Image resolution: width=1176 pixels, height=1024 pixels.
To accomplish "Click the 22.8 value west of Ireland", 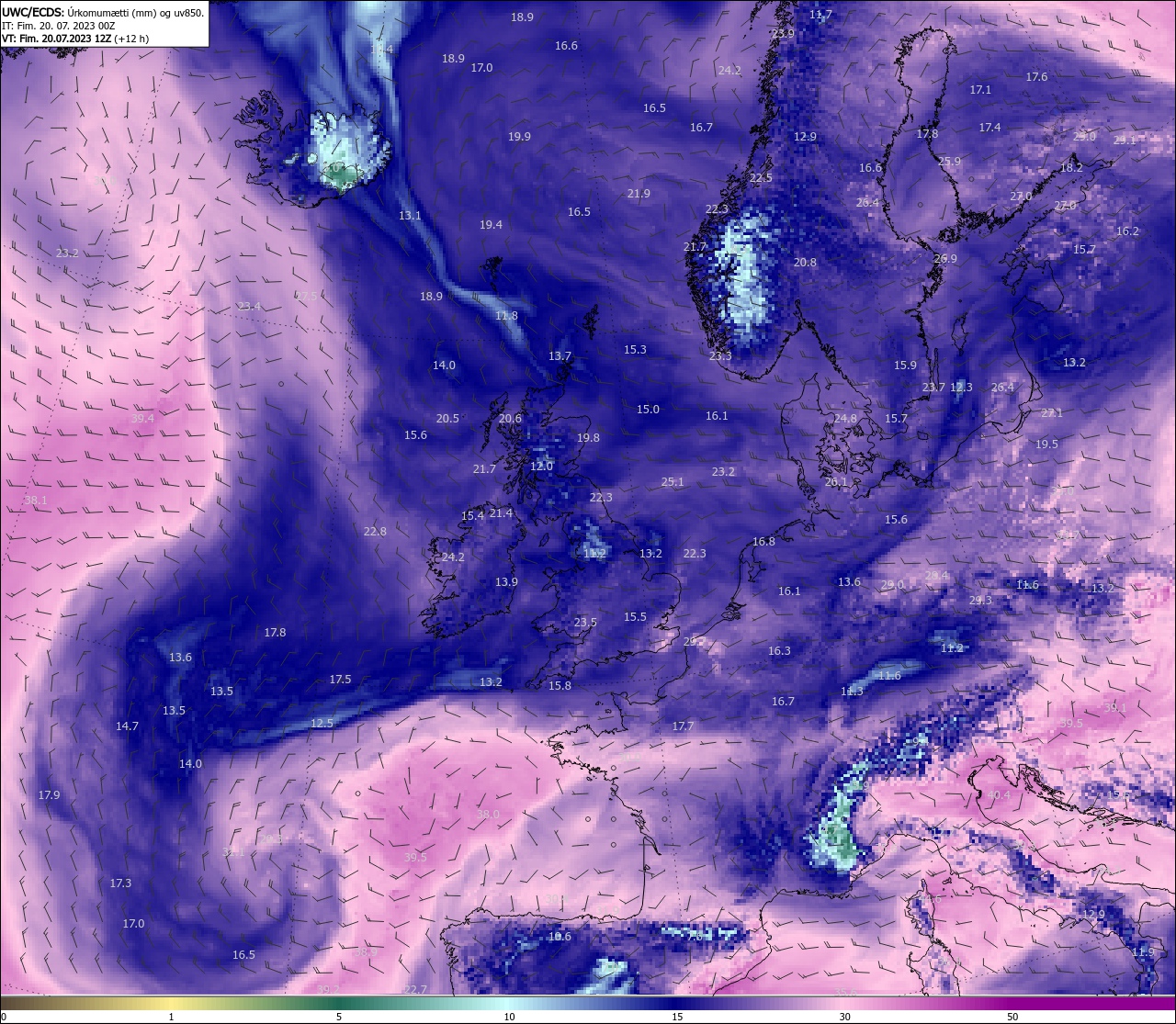I will point(375,532).
